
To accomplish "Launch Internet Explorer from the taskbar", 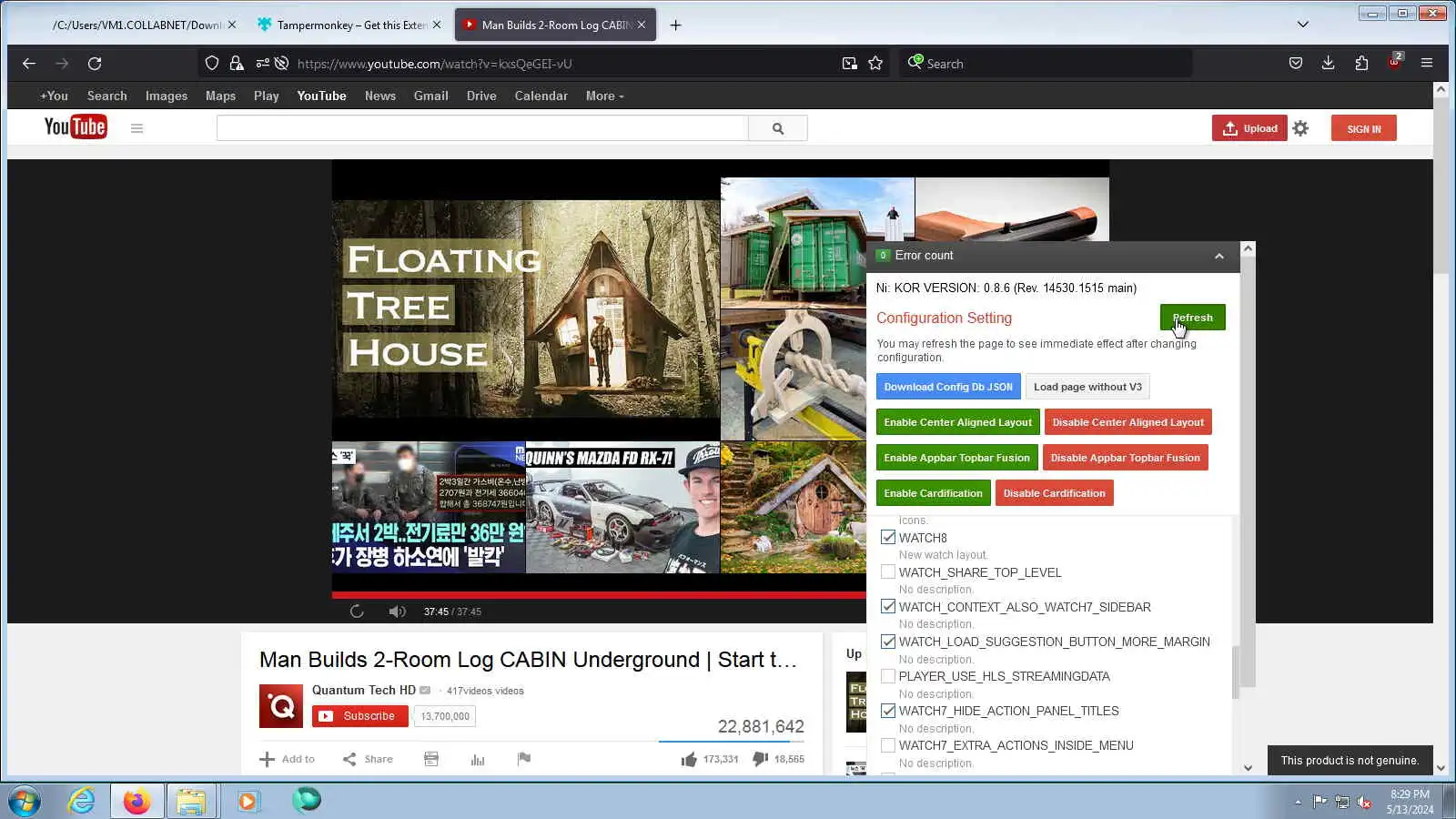I will [x=82, y=801].
